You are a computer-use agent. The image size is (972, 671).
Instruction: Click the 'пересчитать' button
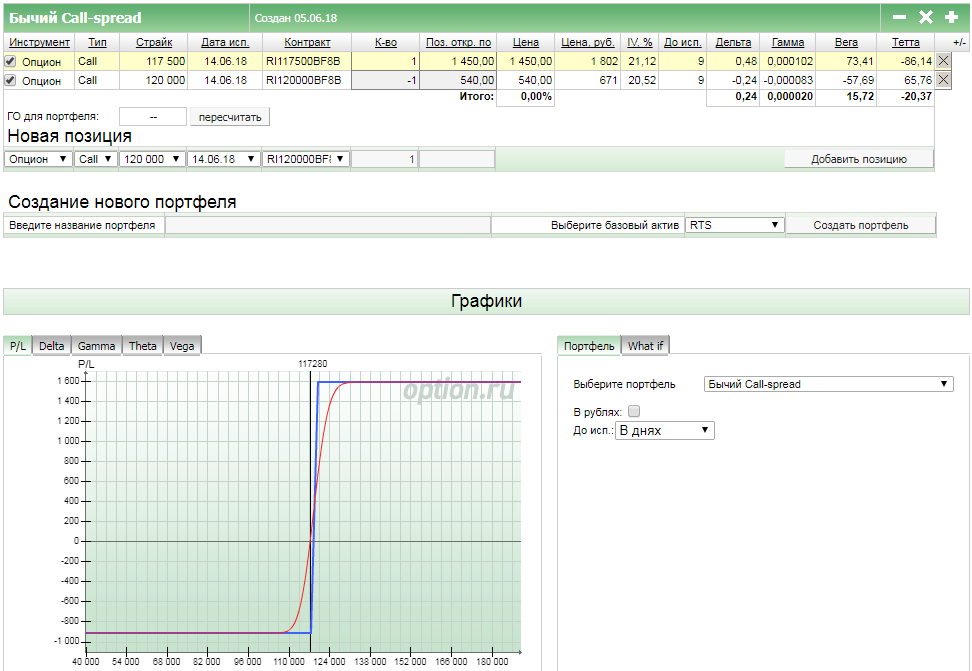(x=230, y=117)
